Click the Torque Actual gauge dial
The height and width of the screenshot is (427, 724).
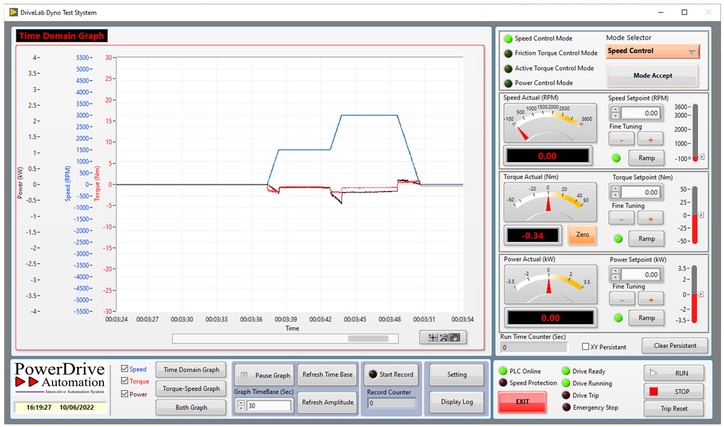(x=550, y=202)
